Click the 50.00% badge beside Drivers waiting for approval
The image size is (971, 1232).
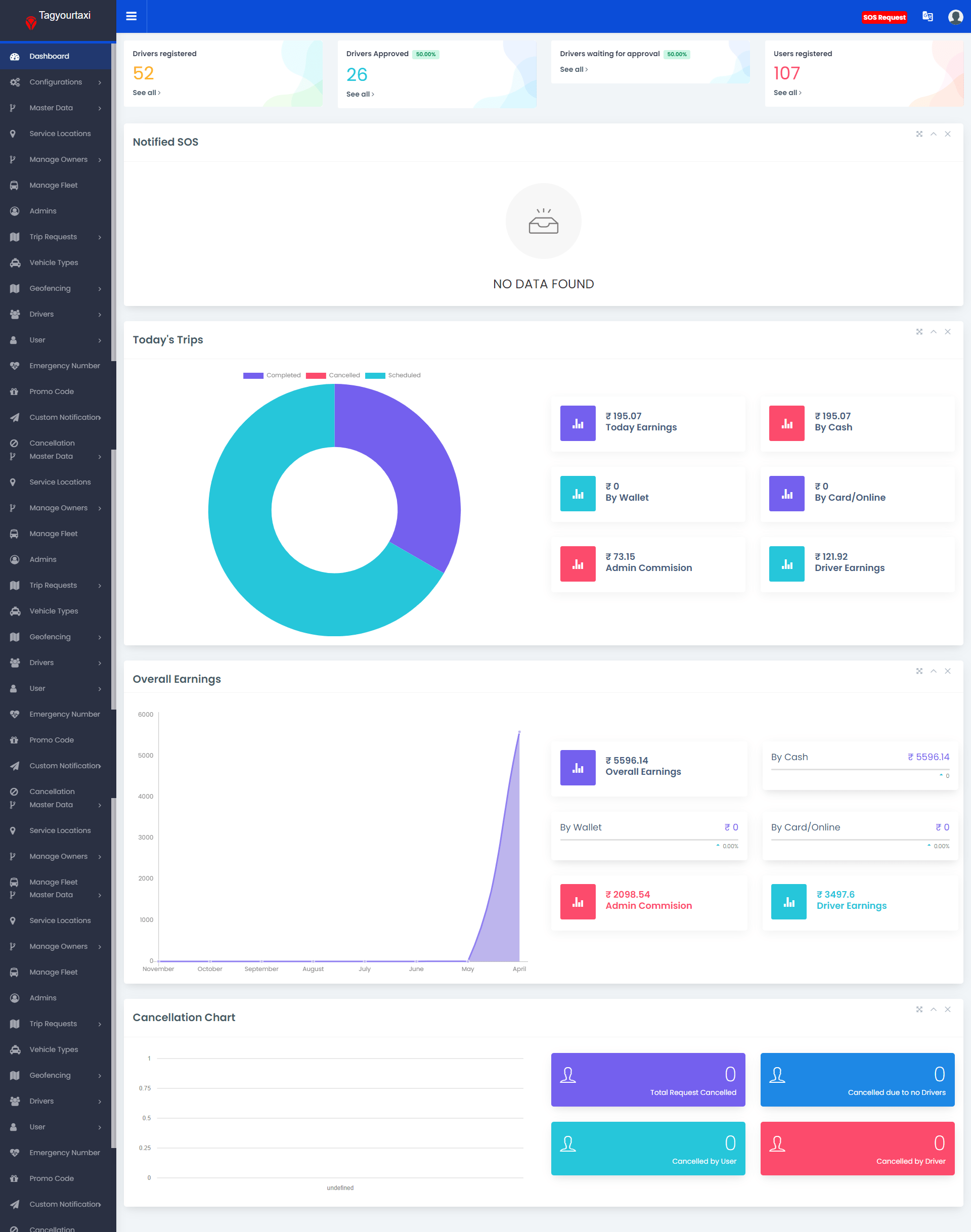coord(677,55)
